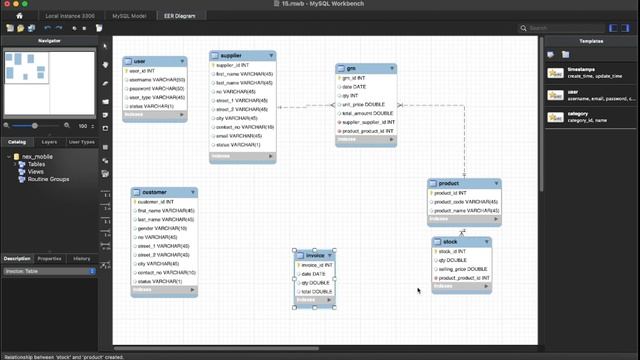Select the place new view tool
Viewport: 640px width, 360px height.
(105, 160)
